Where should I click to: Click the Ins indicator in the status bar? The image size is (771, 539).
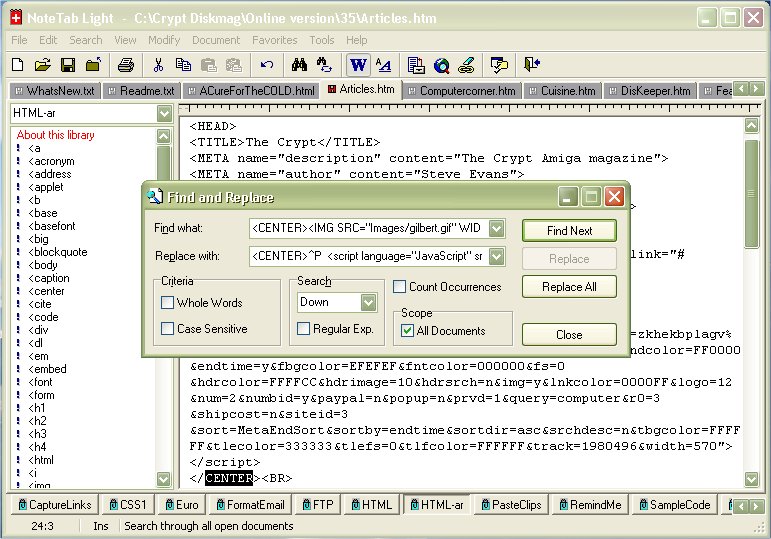click(x=101, y=526)
